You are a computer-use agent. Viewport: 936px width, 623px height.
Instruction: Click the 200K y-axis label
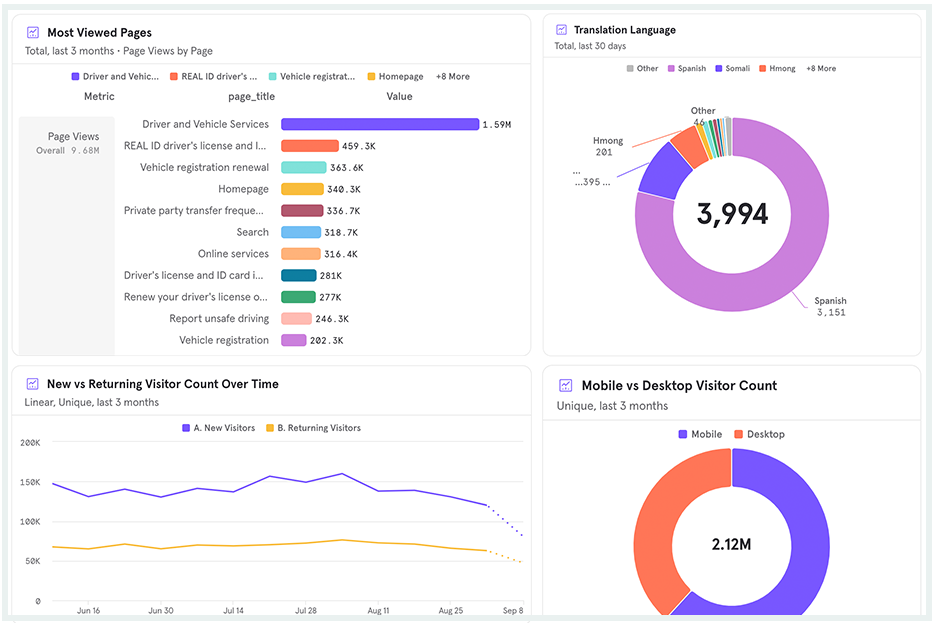(30, 443)
